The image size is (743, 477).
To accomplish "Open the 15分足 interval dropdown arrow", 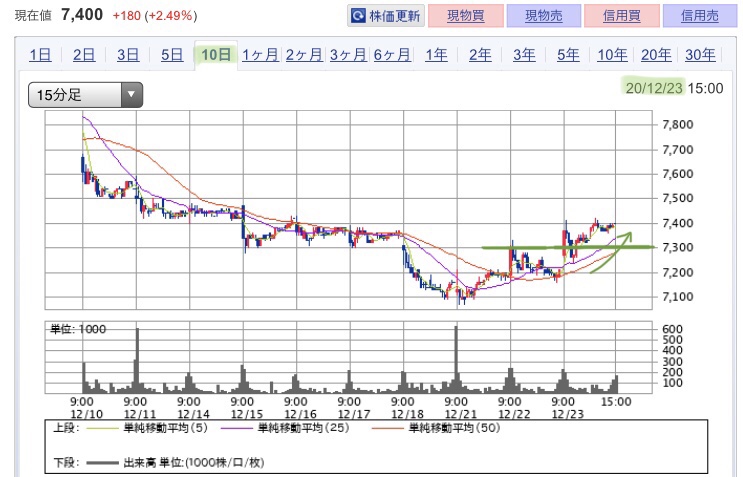I will click(x=132, y=95).
